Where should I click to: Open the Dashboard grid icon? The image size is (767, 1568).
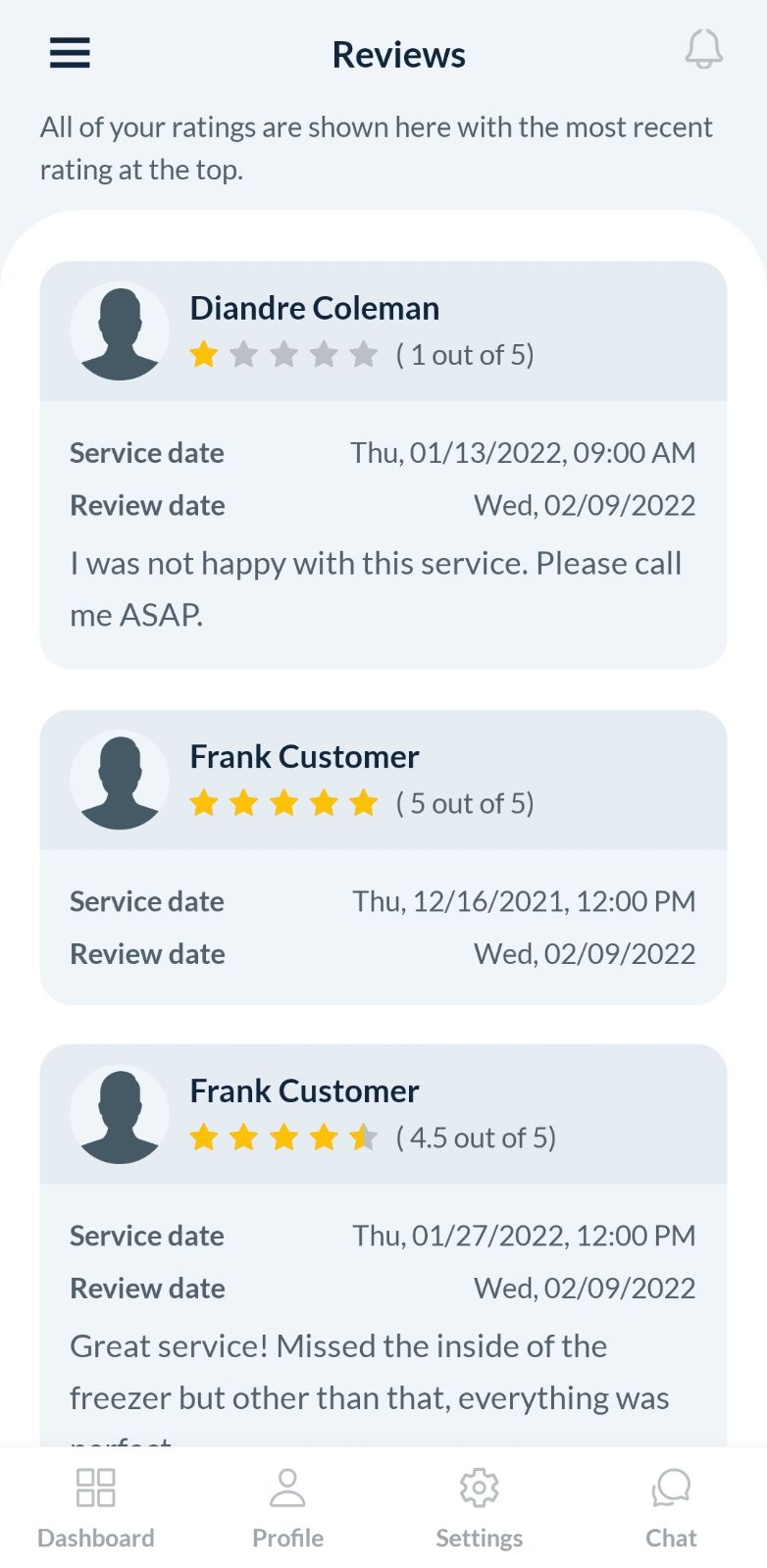coord(96,1488)
